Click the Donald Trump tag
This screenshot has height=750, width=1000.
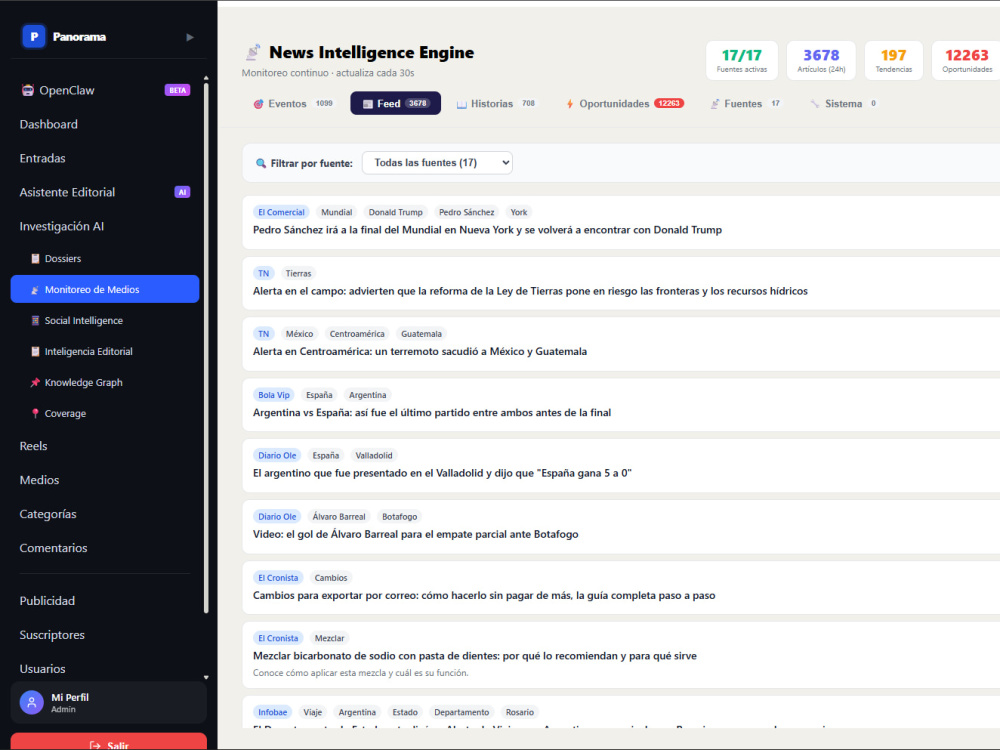point(395,212)
